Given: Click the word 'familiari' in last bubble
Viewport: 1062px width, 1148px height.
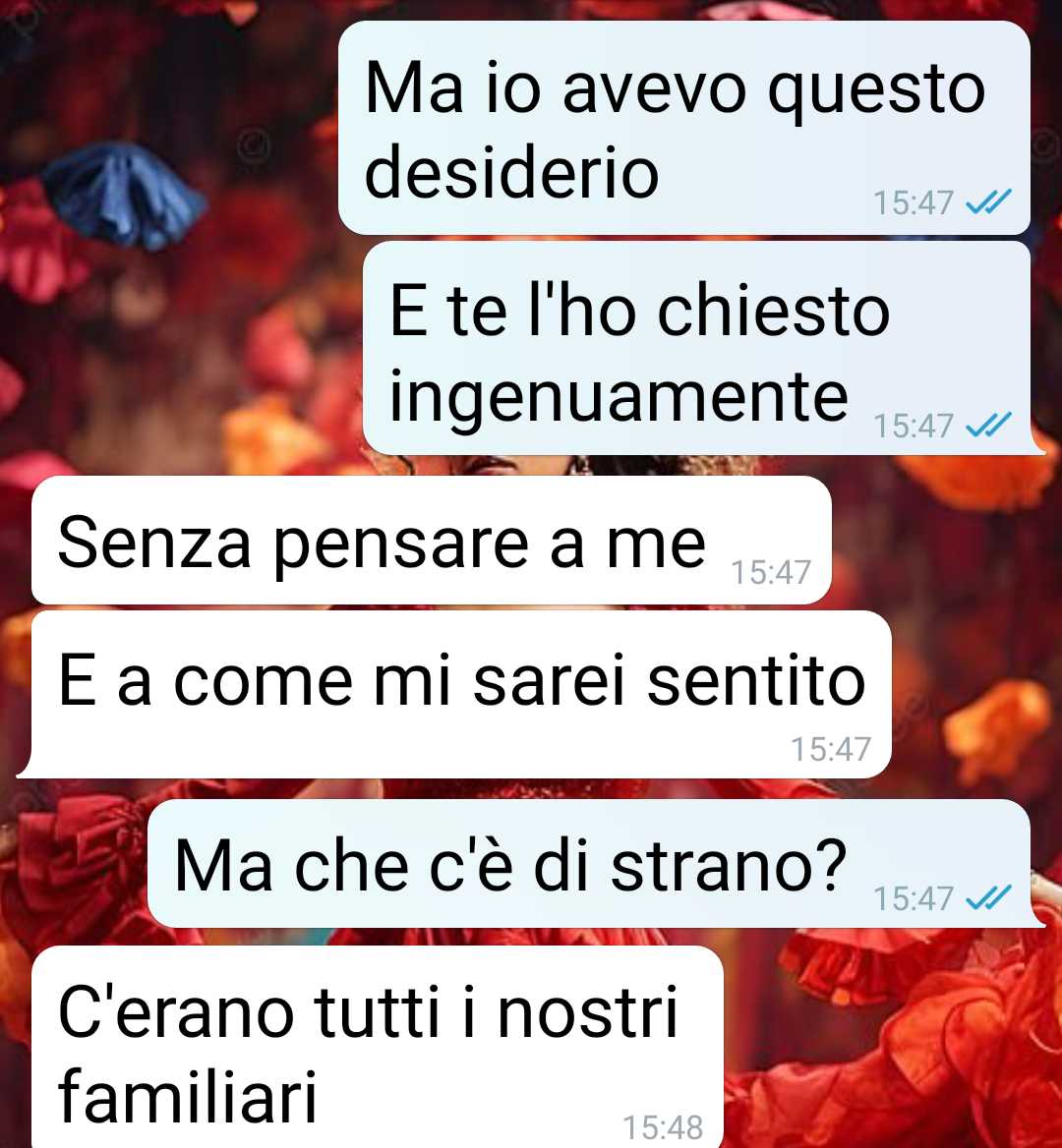Looking at the screenshot, I should tap(188, 1095).
